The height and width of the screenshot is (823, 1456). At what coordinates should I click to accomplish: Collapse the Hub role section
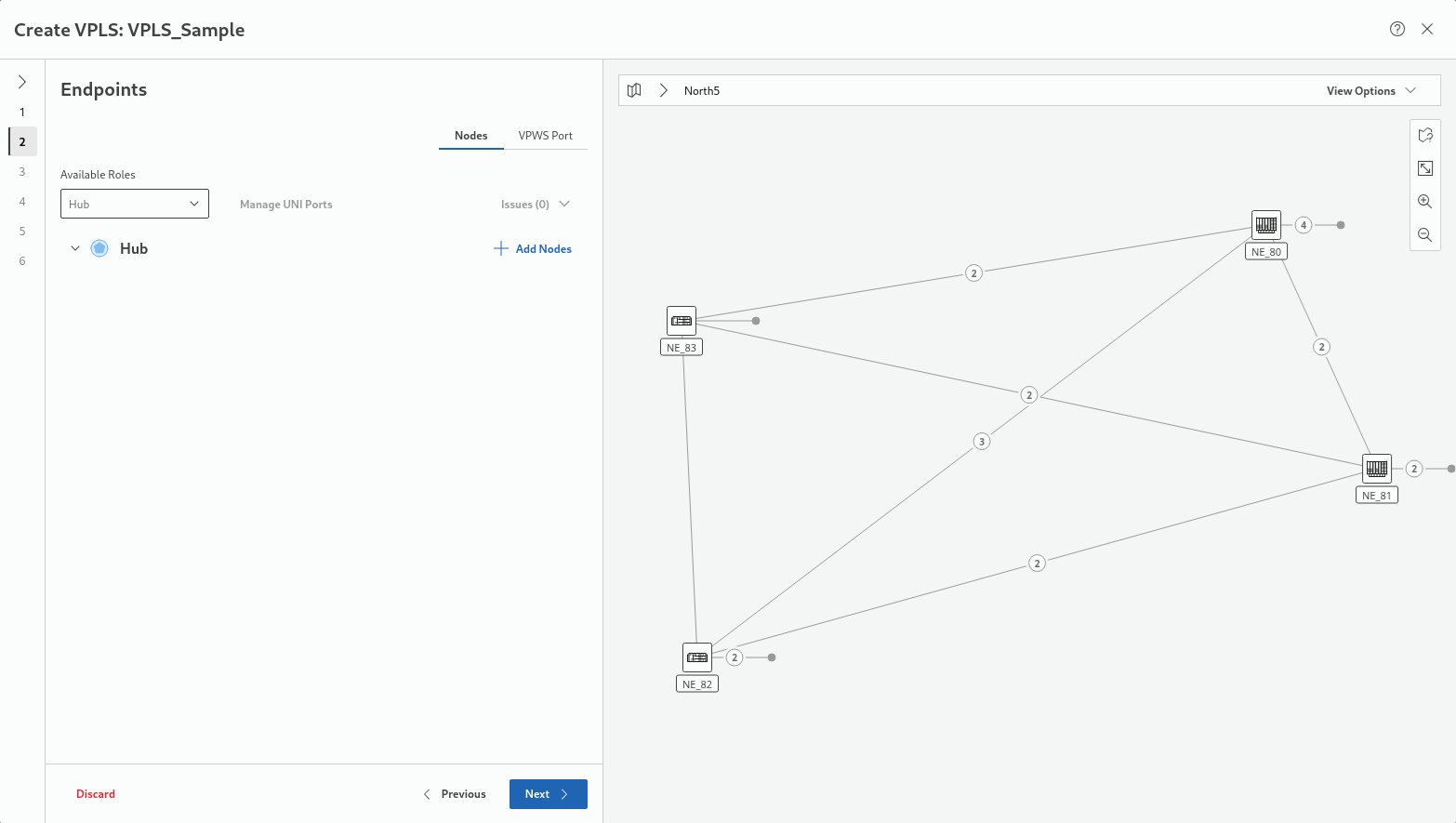point(75,248)
